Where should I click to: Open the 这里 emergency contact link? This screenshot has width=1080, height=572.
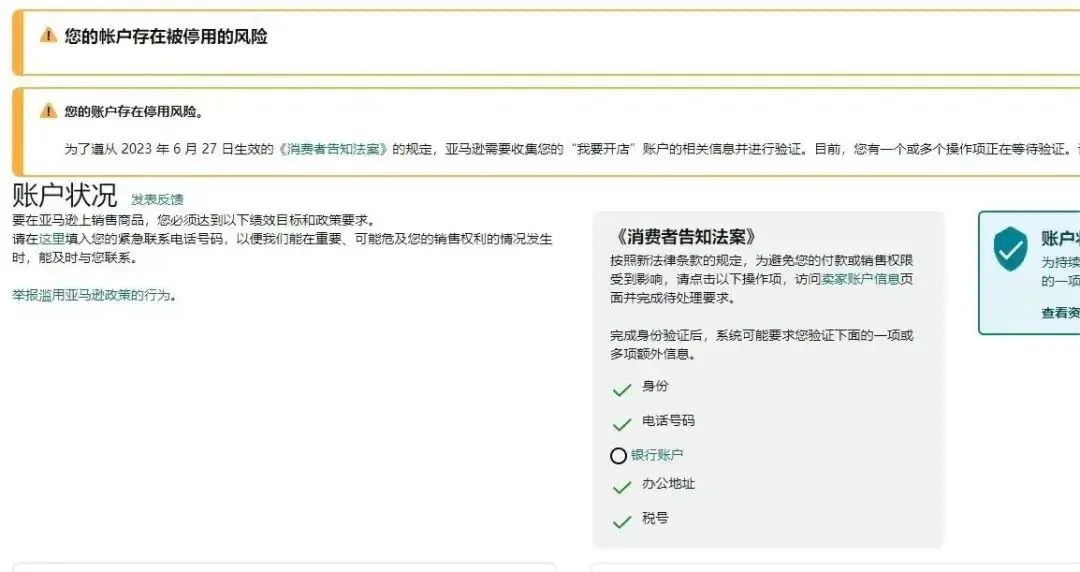click(52, 239)
